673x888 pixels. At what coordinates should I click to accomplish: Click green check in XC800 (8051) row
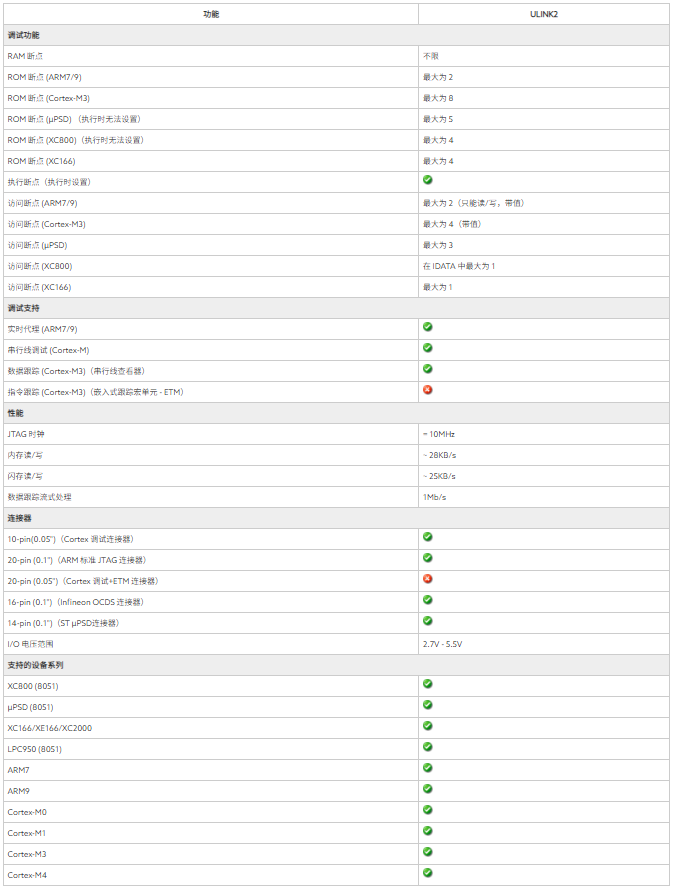pos(428,684)
